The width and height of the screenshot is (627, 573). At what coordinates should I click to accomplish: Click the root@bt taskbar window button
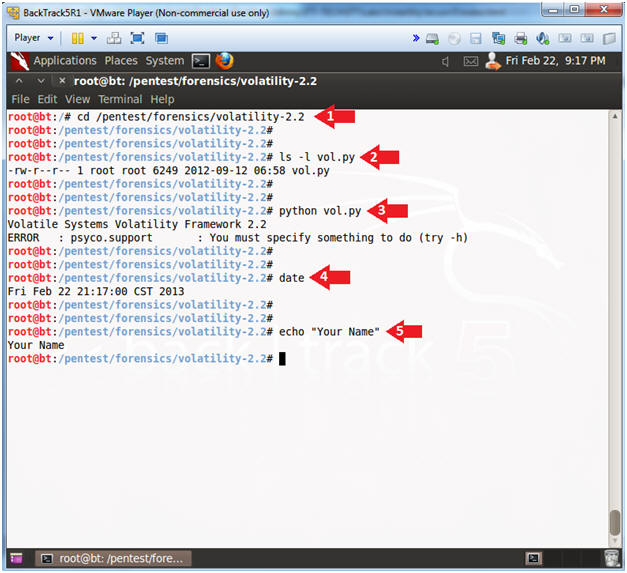113,558
